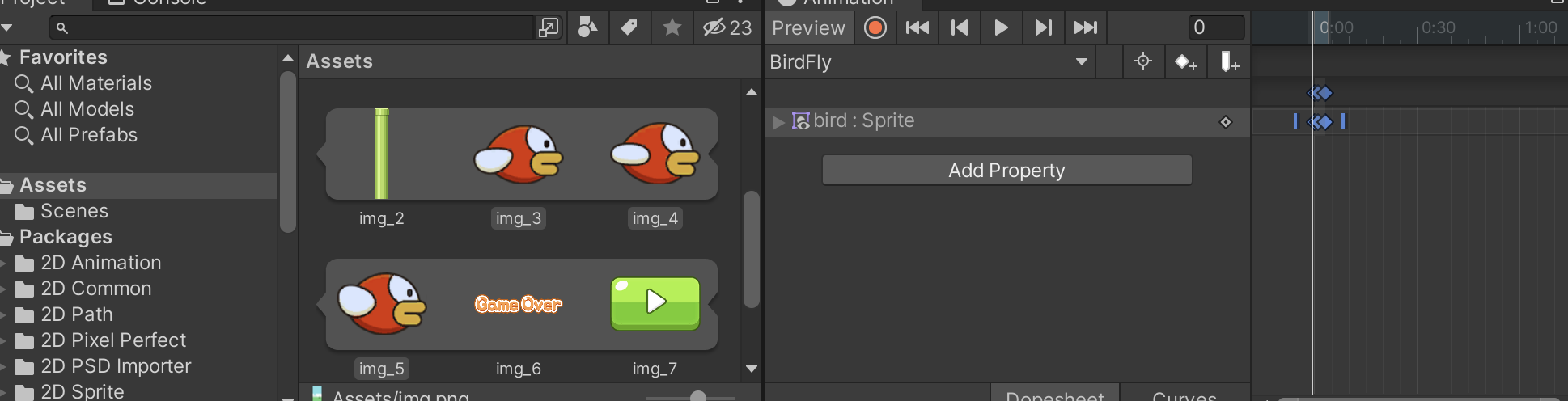Select the 2D Sprite folder
1568x401 pixels.
tap(82, 392)
